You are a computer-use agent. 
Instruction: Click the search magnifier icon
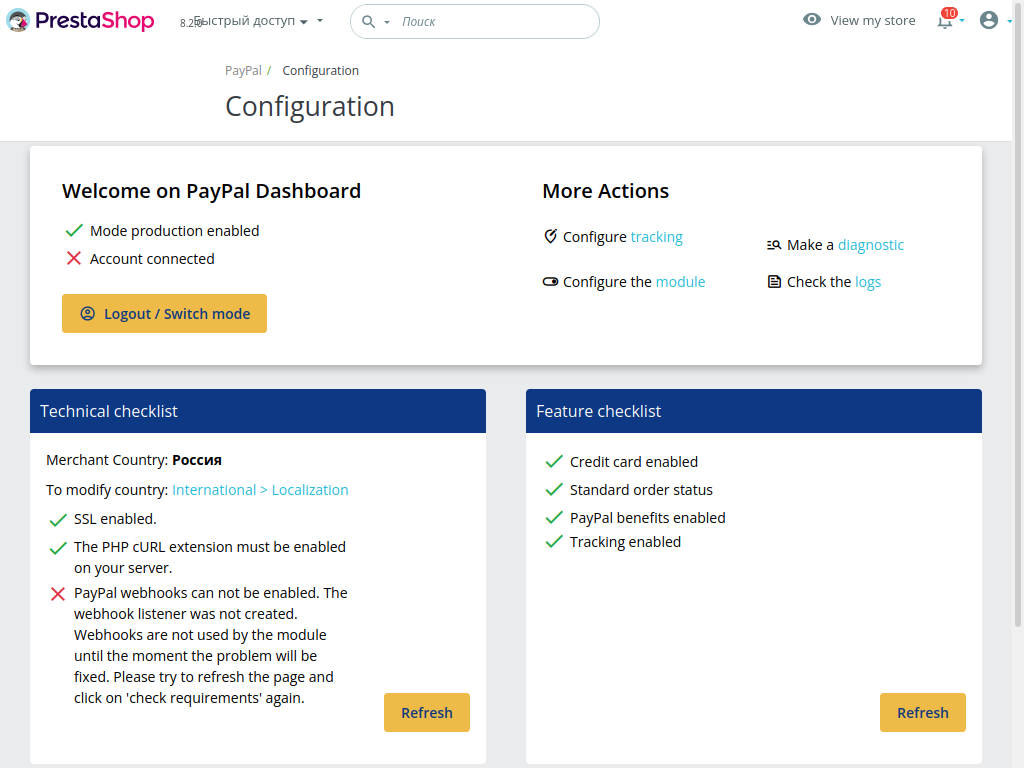[368, 21]
